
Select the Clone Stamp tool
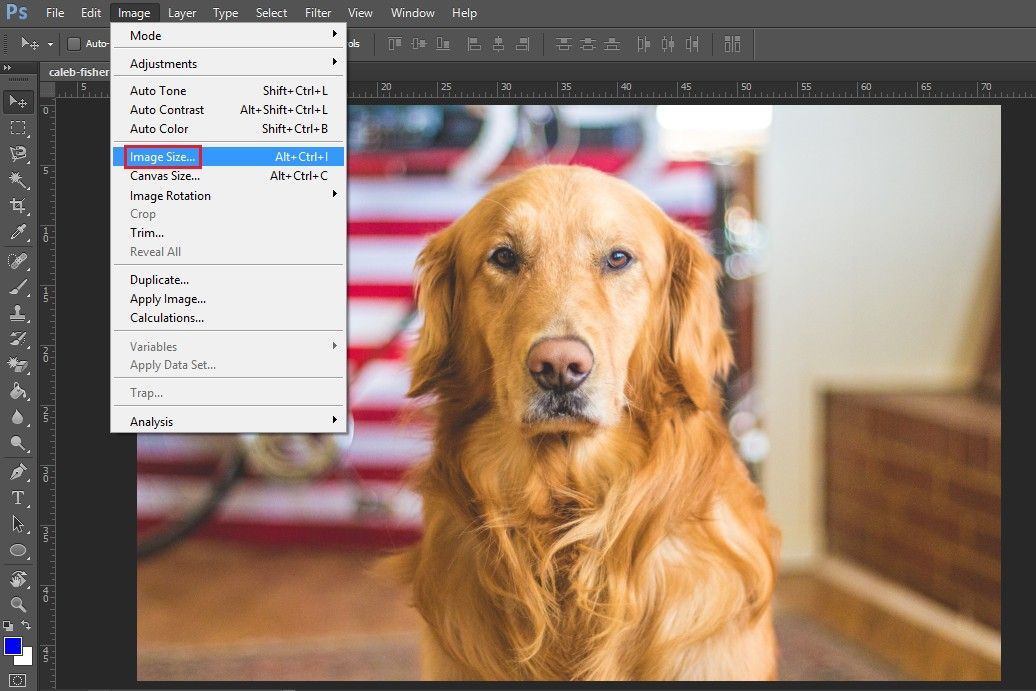[18, 312]
